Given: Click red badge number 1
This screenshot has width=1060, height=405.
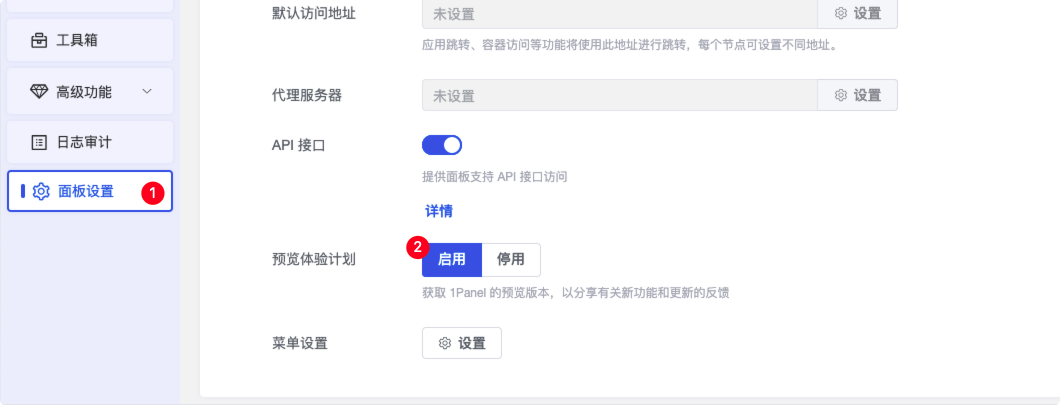Looking at the screenshot, I should point(152,193).
